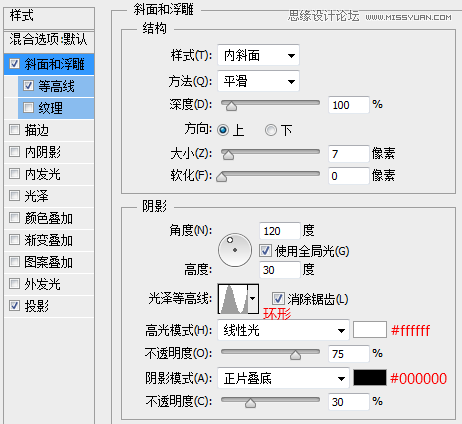Select the 样式 header in the left panel

[49, 17]
